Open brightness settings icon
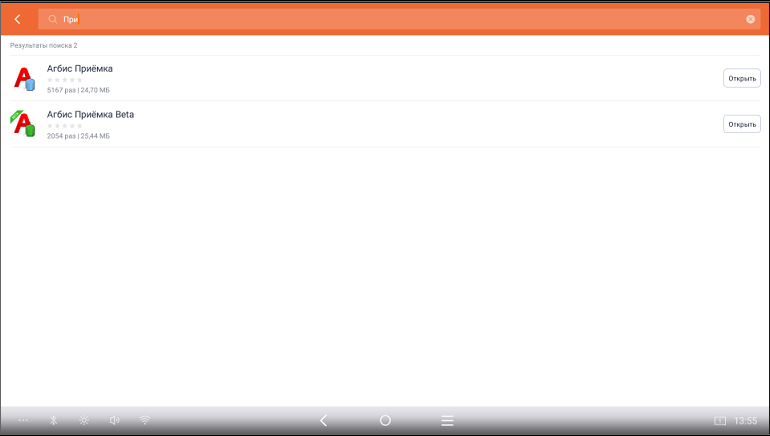This screenshot has width=770, height=436. [84, 420]
